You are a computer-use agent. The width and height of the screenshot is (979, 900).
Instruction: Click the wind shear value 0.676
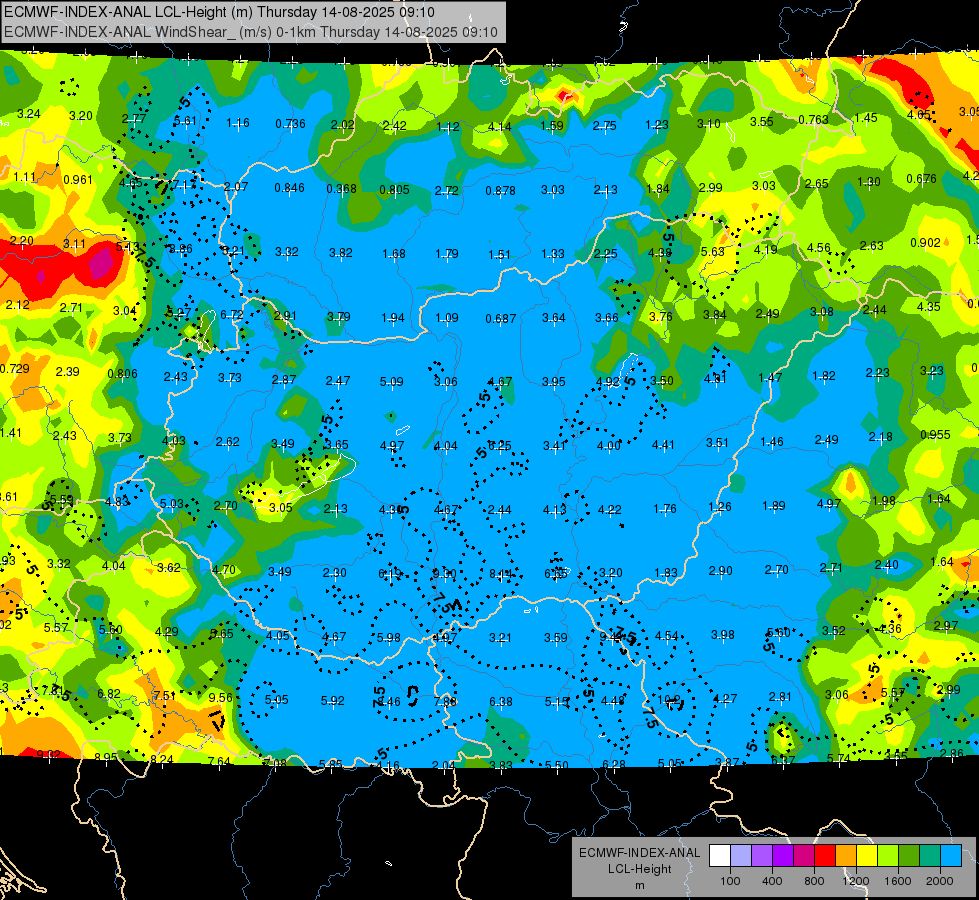tap(922, 179)
